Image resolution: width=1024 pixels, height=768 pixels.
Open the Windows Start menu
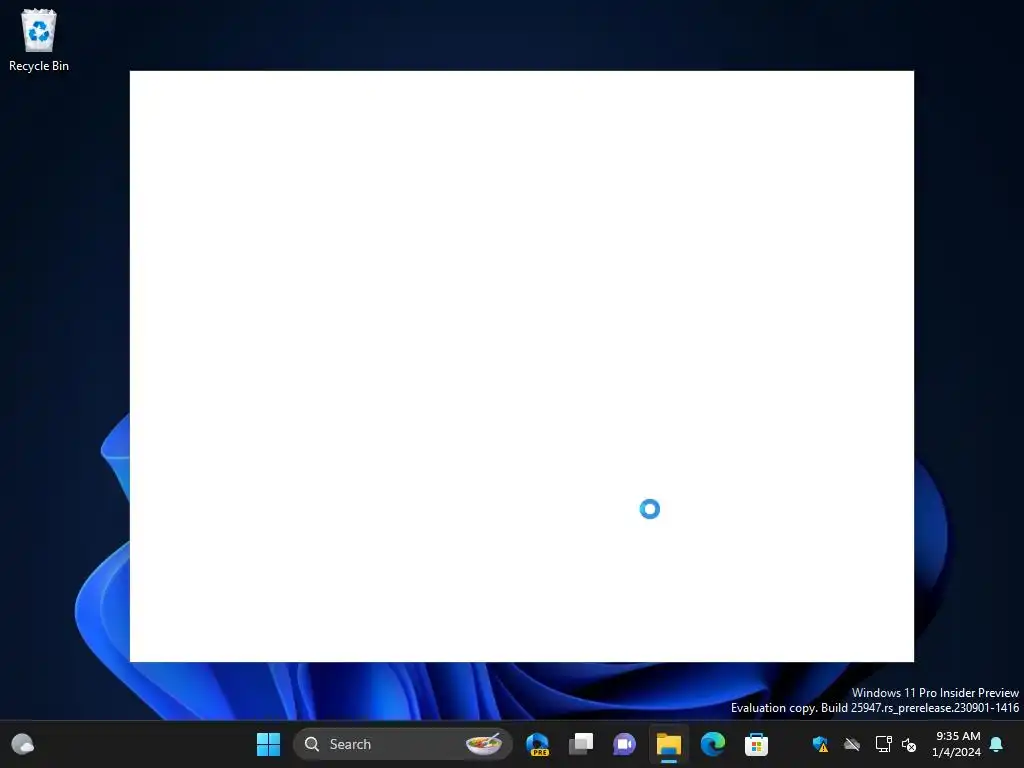[268, 744]
